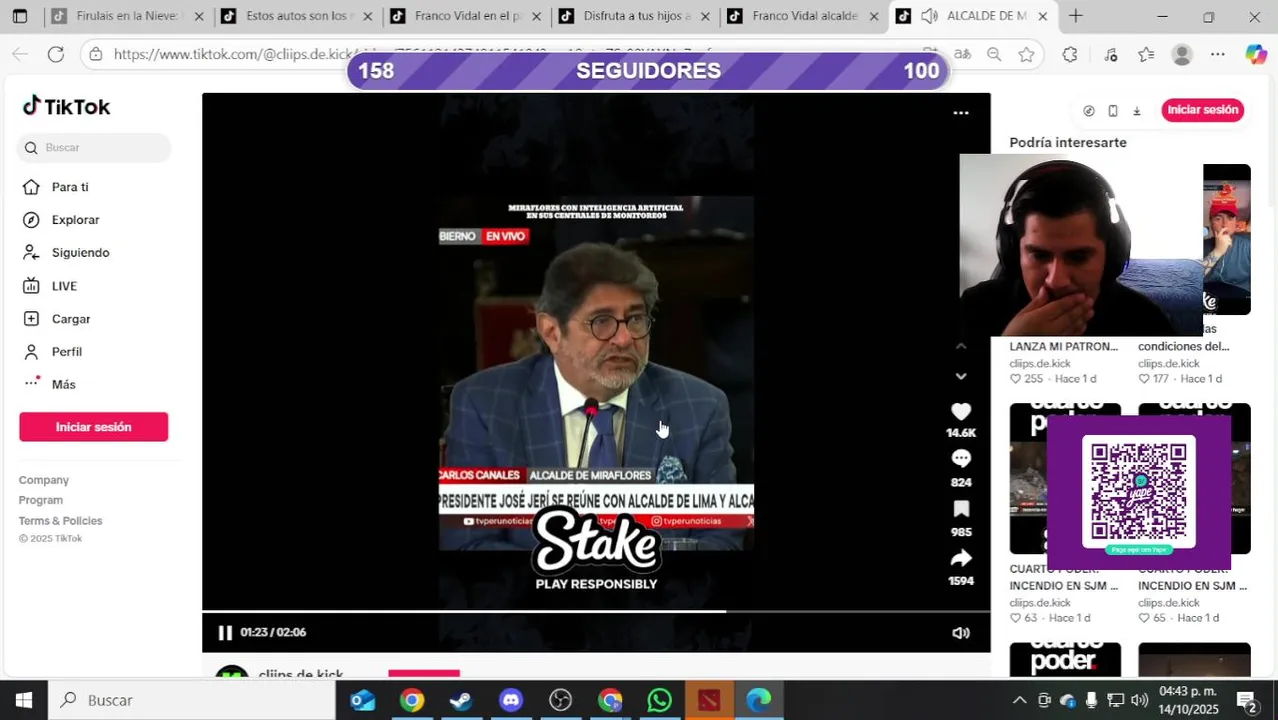
Task: Open WhatsApp from the taskbar
Action: tap(659, 700)
